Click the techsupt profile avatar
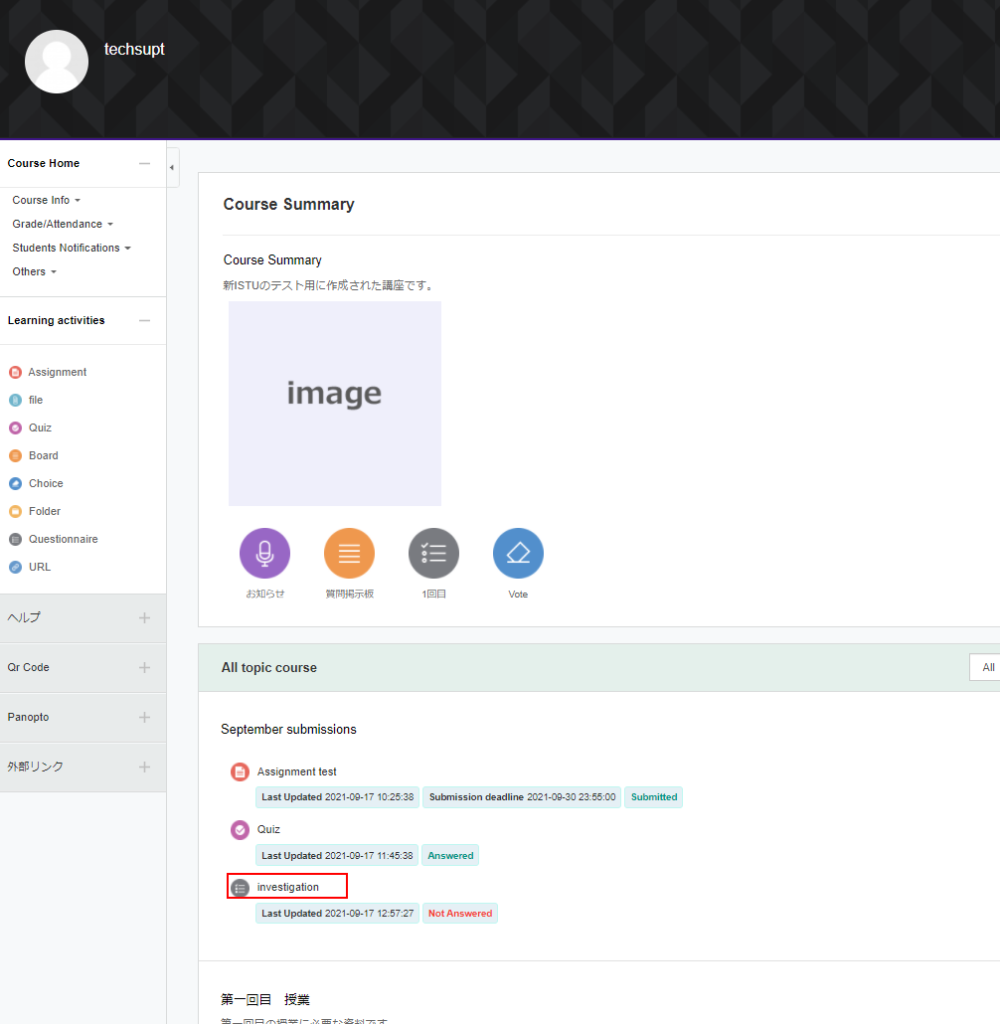 [x=56, y=62]
